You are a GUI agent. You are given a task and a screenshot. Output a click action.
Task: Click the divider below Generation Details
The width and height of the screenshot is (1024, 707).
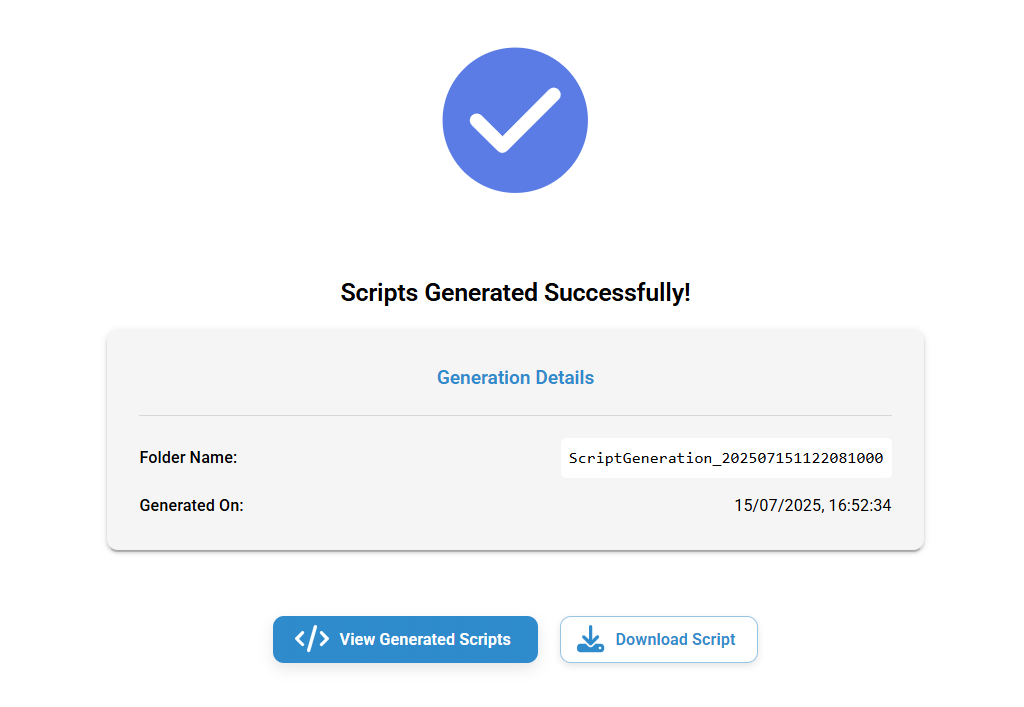pyautogui.click(x=515, y=415)
